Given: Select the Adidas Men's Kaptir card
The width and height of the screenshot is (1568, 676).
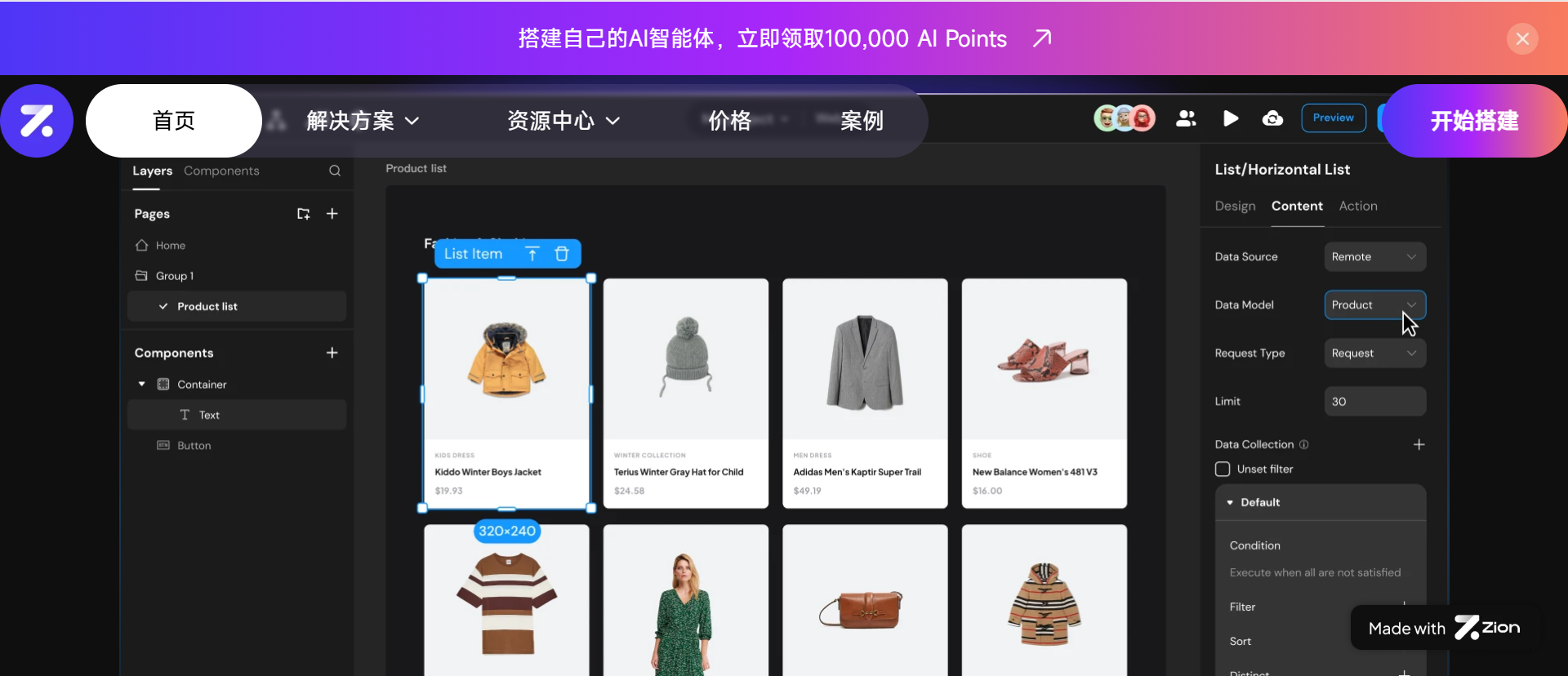Looking at the screenshot, I should coord(865,394).
